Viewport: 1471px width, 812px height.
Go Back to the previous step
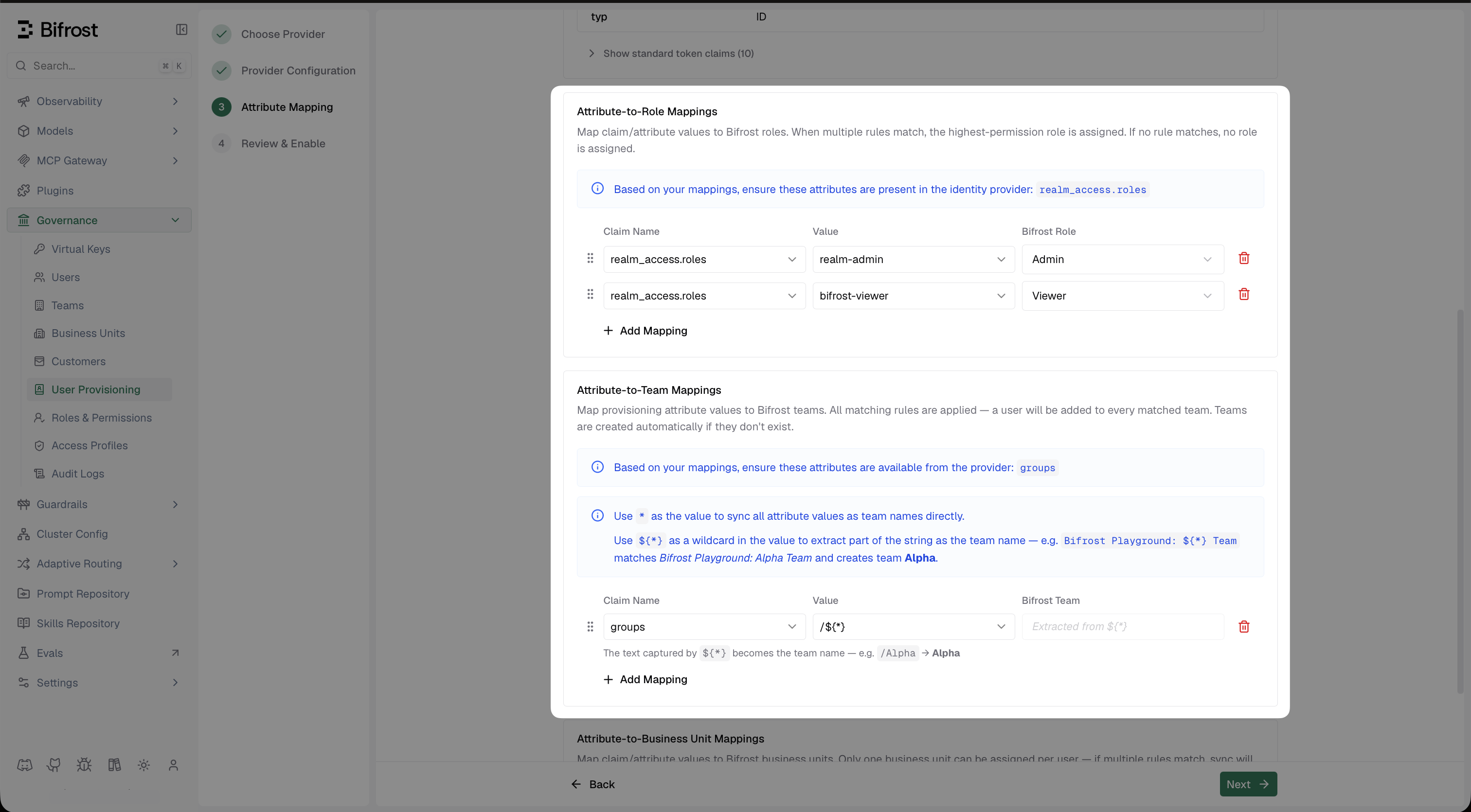pos(593,784)
